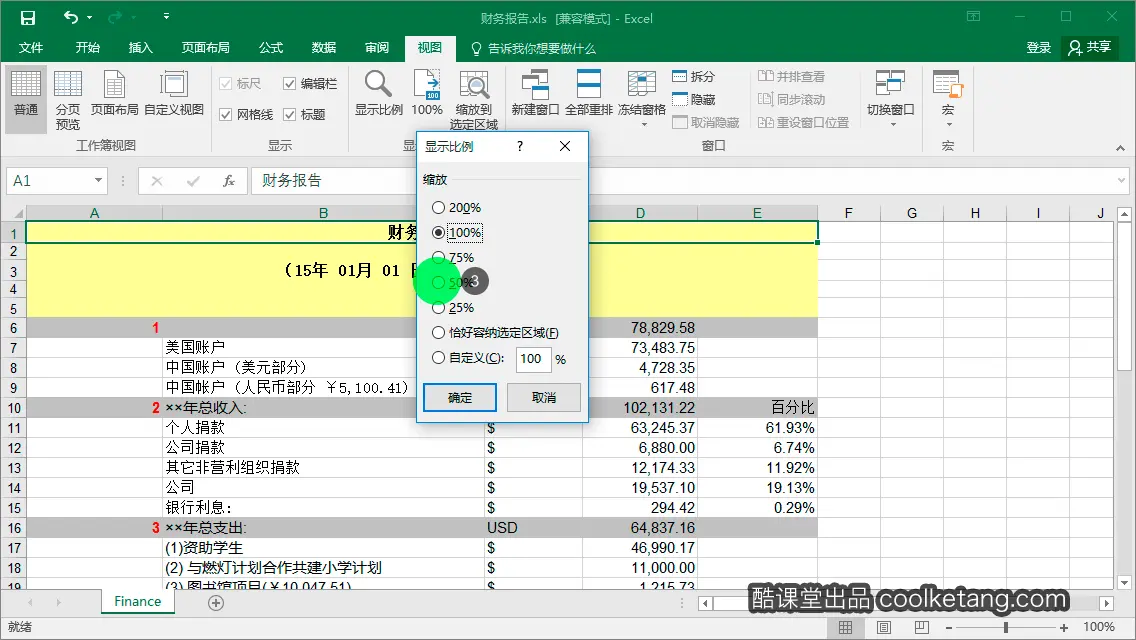Click the Save icon in title bar
1136x640 pixels.
[x=28, y=17]
